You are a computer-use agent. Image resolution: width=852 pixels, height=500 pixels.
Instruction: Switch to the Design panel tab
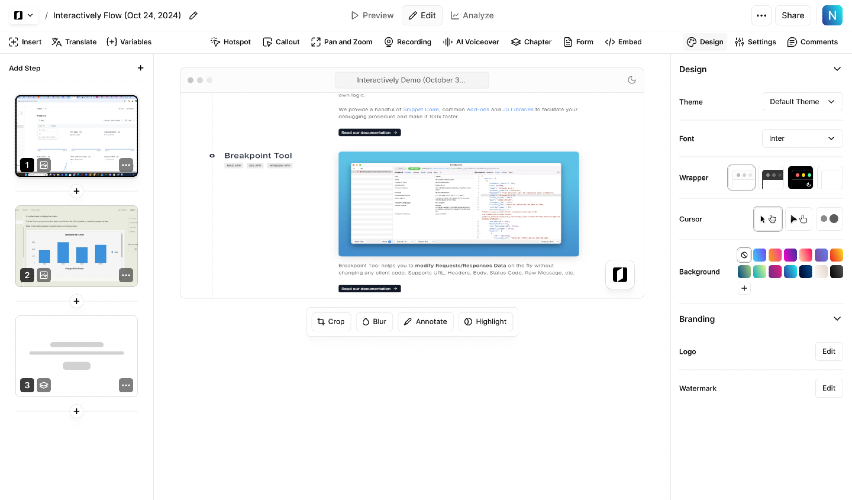(x=705, y=42)
